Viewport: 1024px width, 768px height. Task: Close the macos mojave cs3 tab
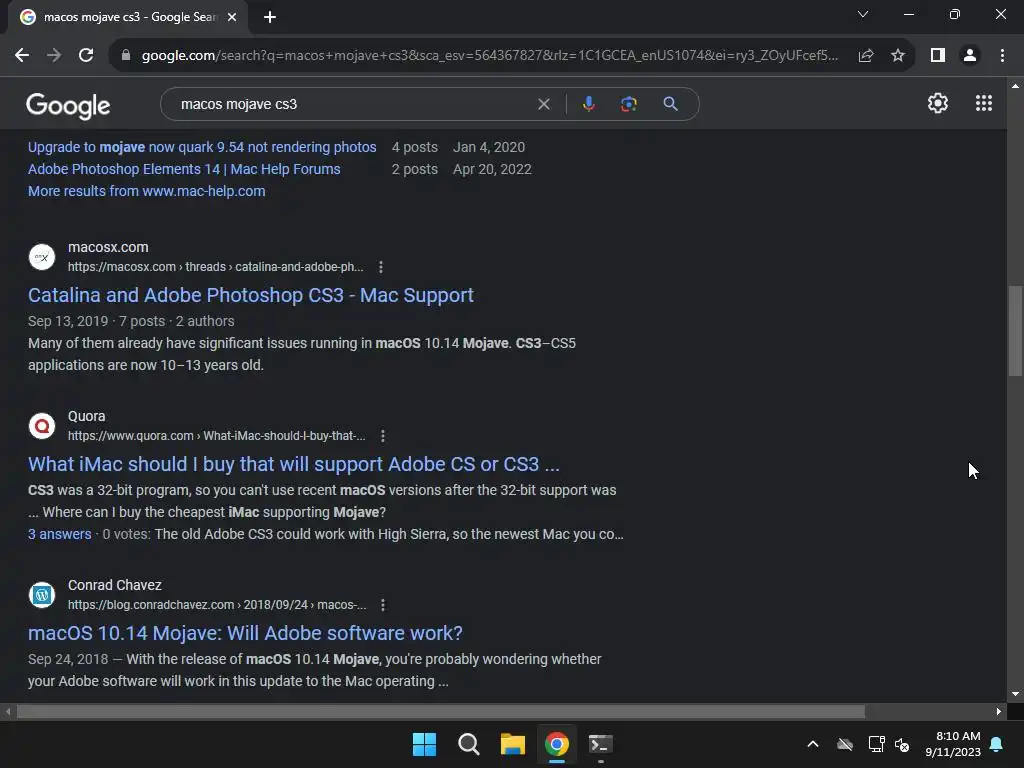pos(232,17)
